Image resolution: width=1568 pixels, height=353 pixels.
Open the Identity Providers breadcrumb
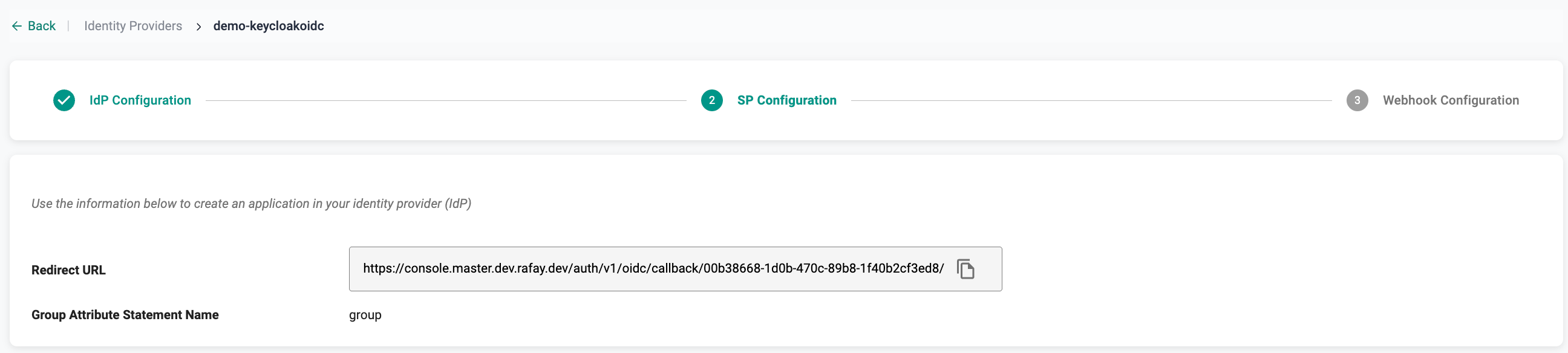tap(132, 26)
